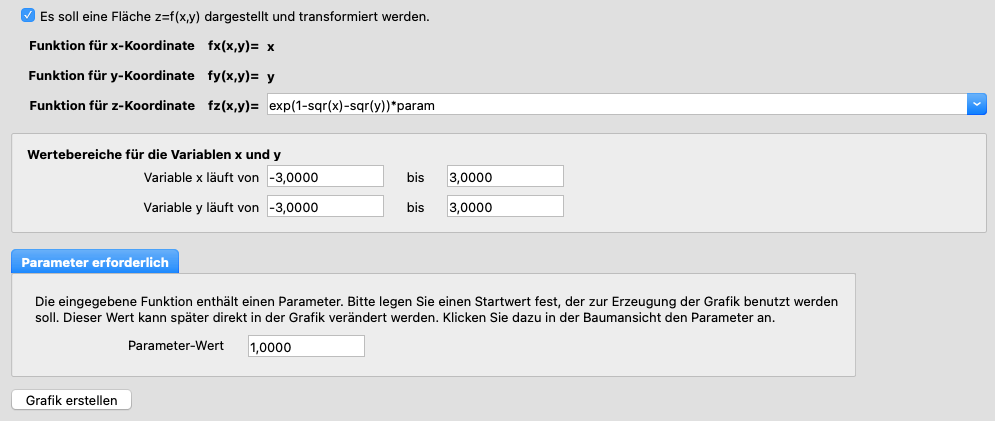Toggle the surface z=f(x,y) checkbox
Viewport: 995px width, 421px height.
tap(28, 16)
